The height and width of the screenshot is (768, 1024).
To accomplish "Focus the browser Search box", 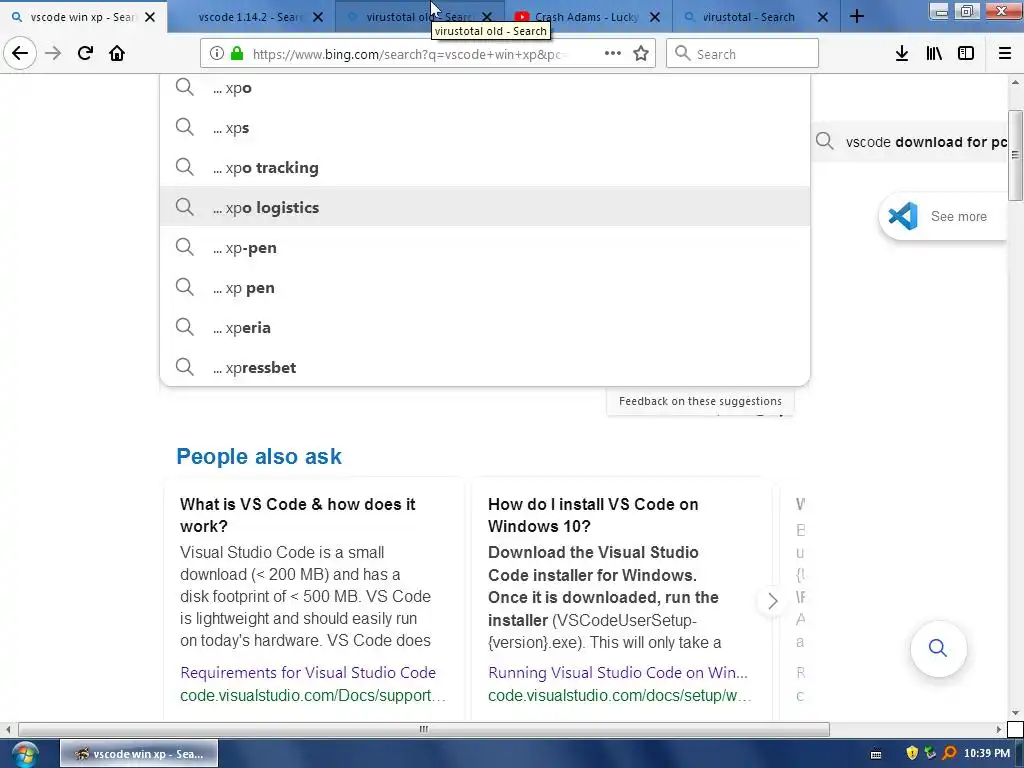I will tap(743, 54).
